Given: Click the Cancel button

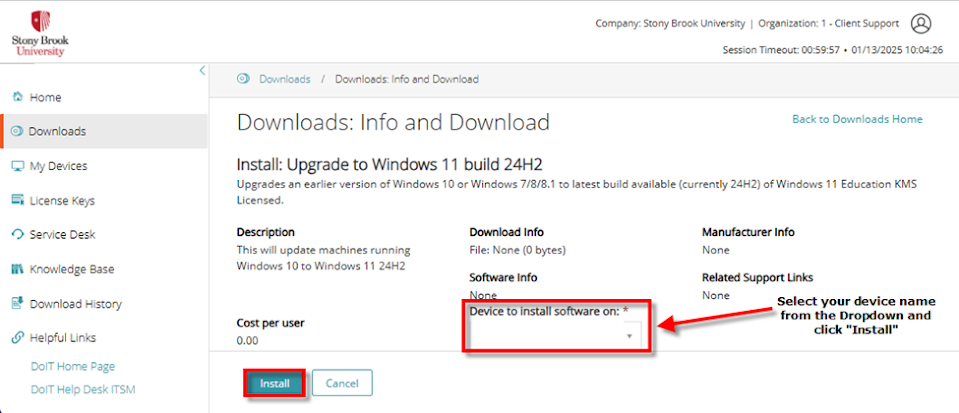Looking at the screenshot, I should coord(342,384).
